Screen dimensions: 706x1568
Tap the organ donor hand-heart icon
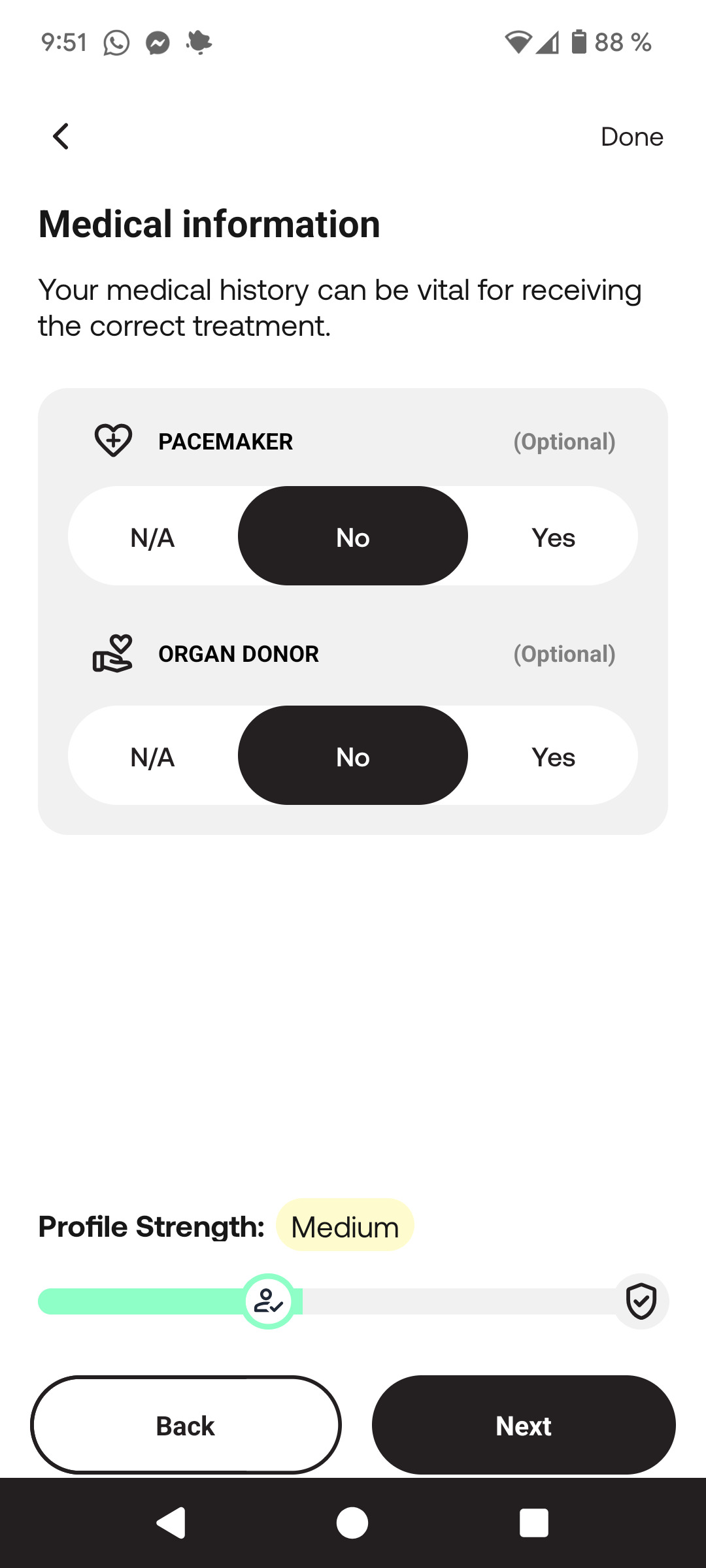[112, 653]
